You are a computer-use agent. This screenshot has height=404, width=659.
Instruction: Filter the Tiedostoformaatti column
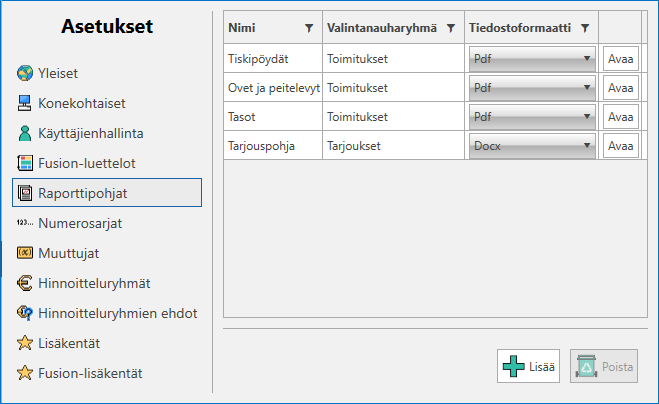coord(585,28)
